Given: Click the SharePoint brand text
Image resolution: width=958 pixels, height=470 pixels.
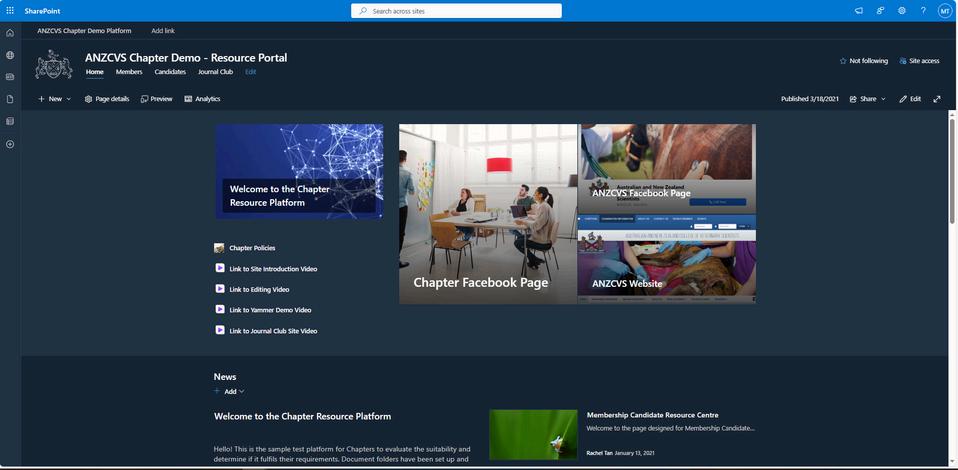Looking at the screenshot, I should tap(42, 11).
